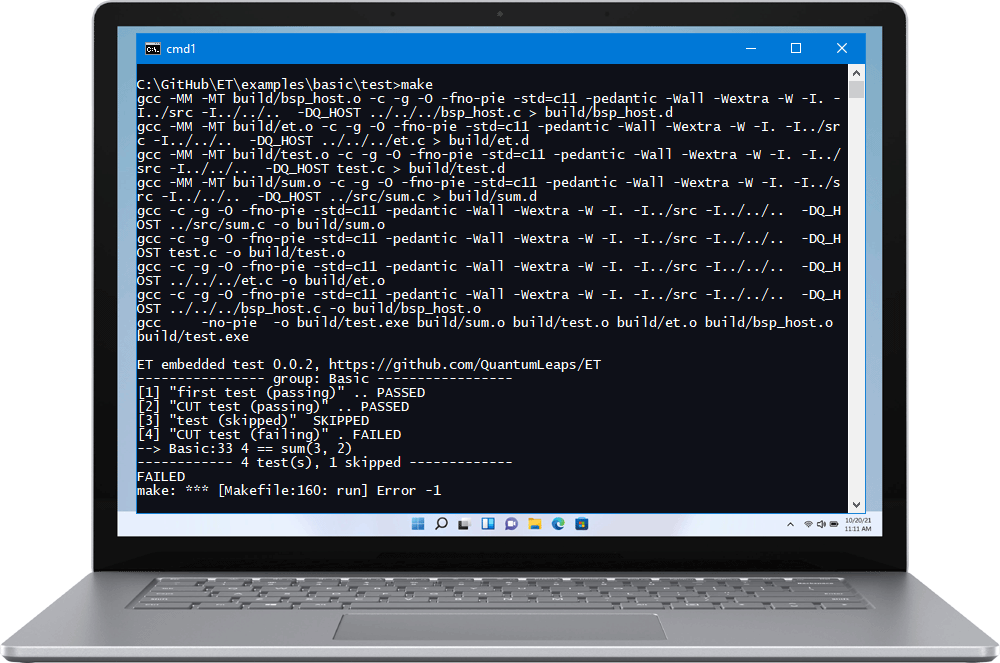Open File Explorer from taskbar

tap(535, 524)
